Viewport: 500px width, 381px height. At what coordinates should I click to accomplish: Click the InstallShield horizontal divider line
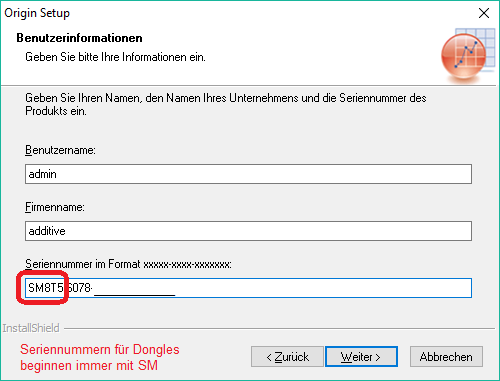point(279,329)
